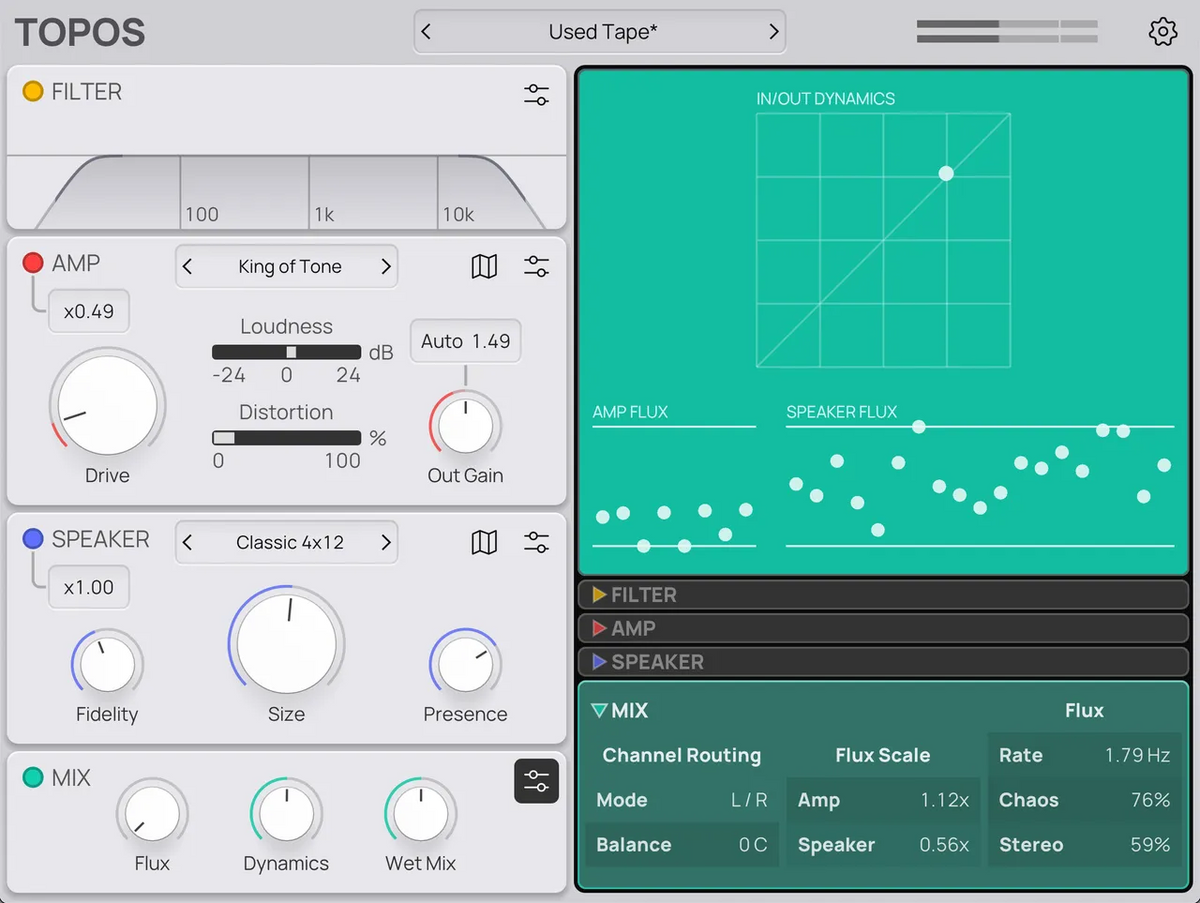Open the AMP section settings sliders icon
The height and width of the screenshot is (903, 1200).
536,266
